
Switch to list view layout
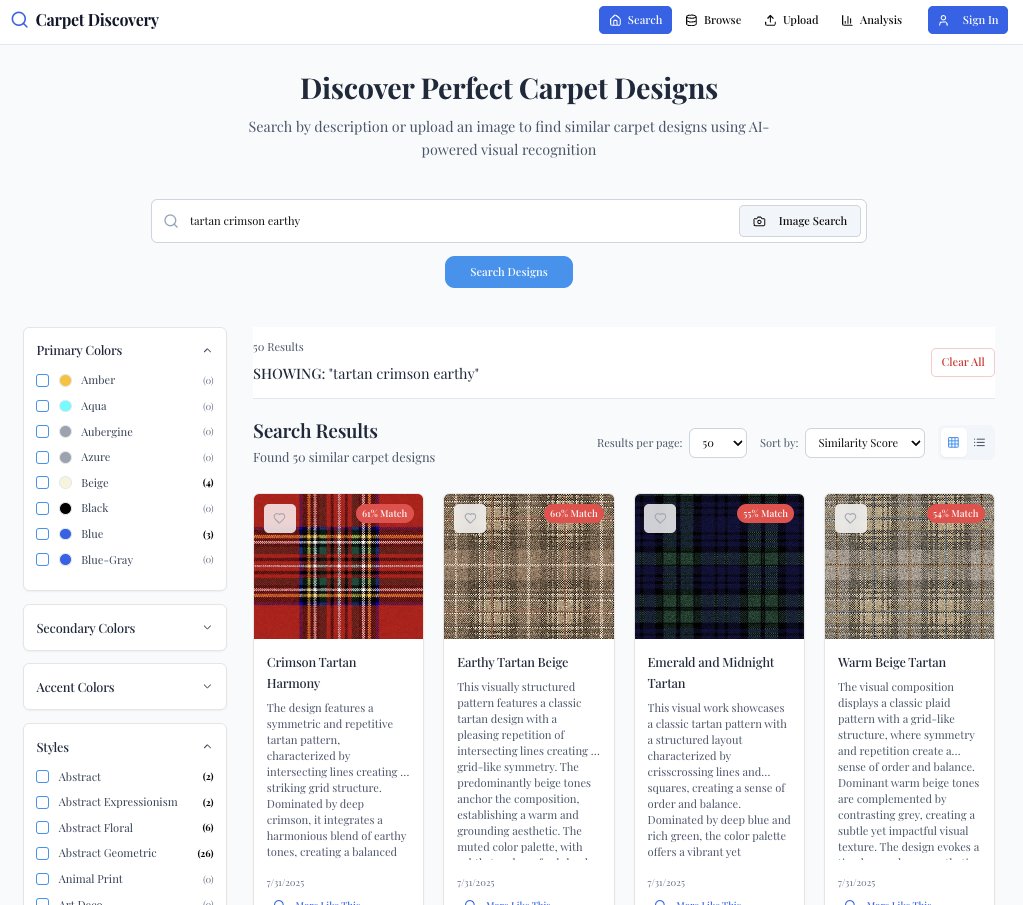pos(979,442)
